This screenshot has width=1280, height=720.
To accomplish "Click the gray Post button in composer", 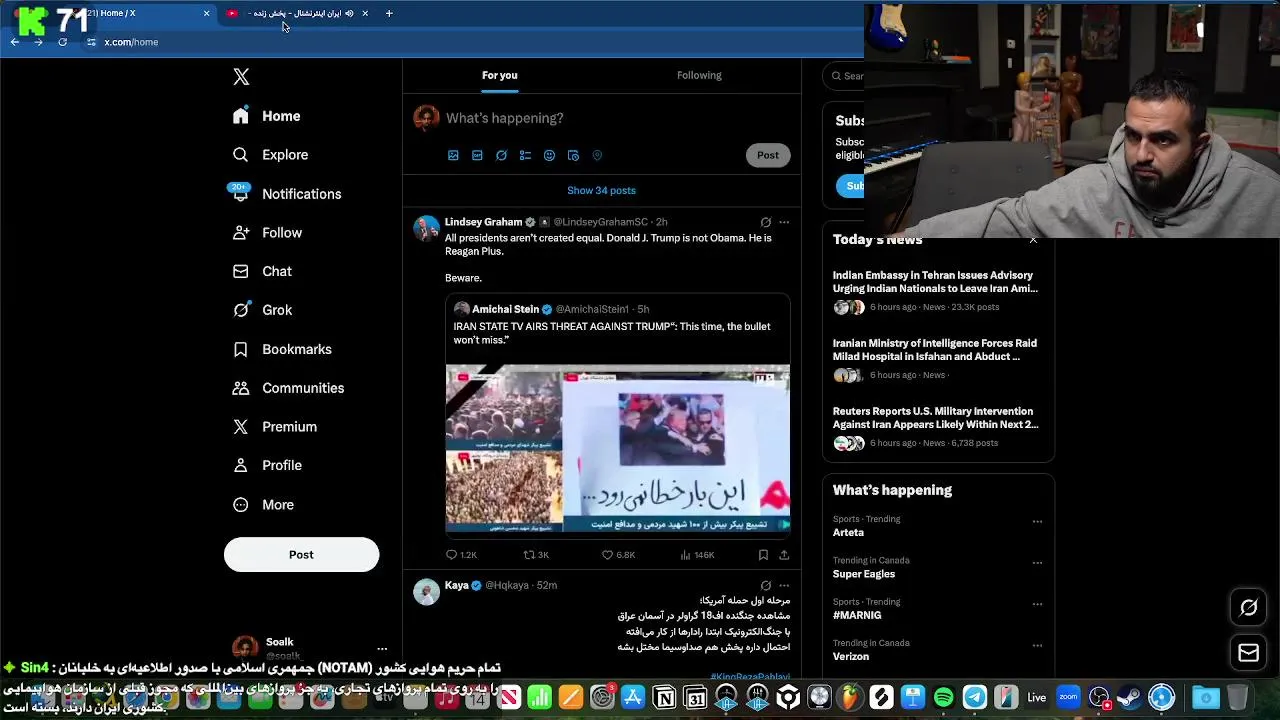I will pos(768,155).
